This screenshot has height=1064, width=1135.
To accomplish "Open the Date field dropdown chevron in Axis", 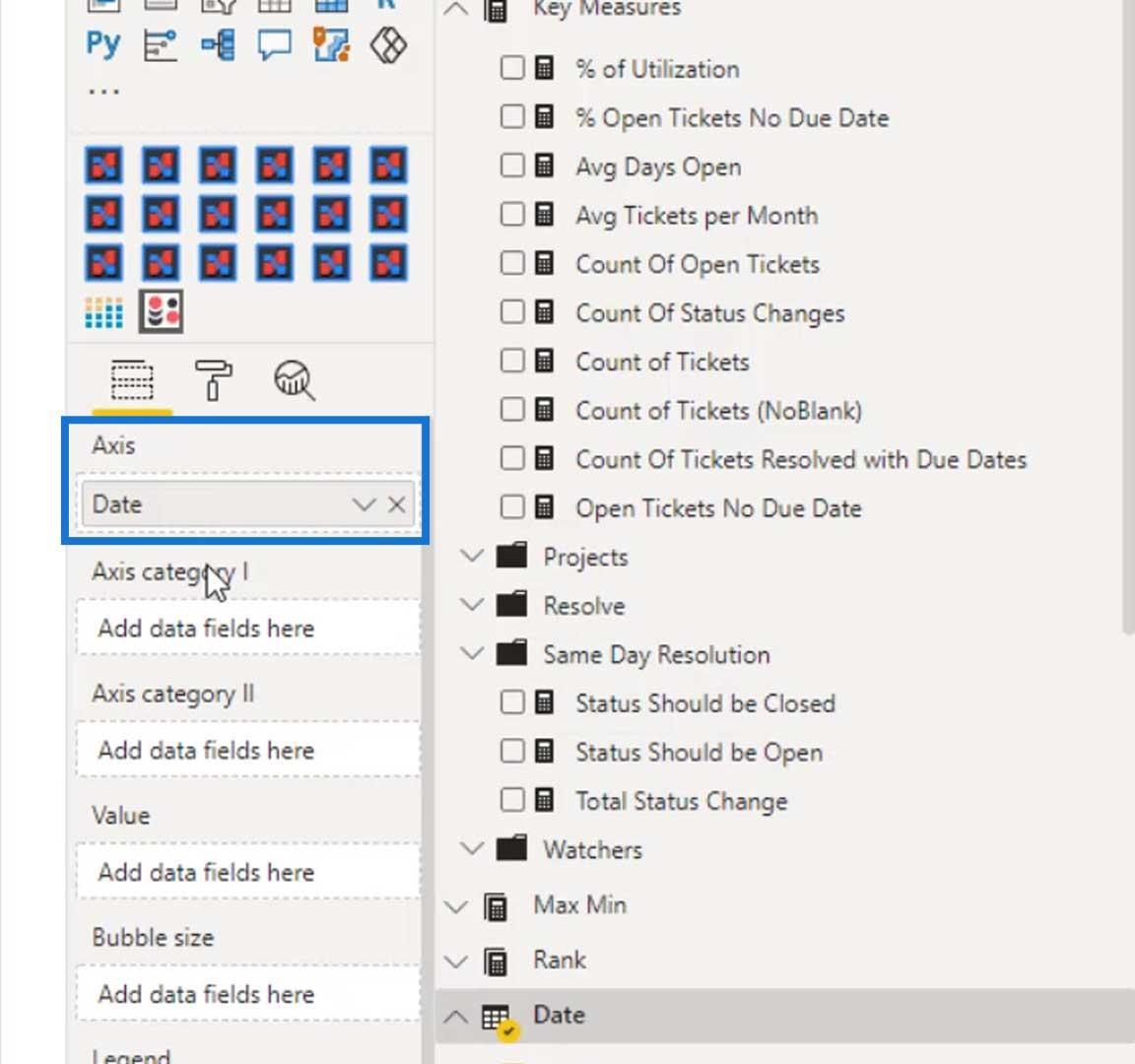I will click(364, 504).
